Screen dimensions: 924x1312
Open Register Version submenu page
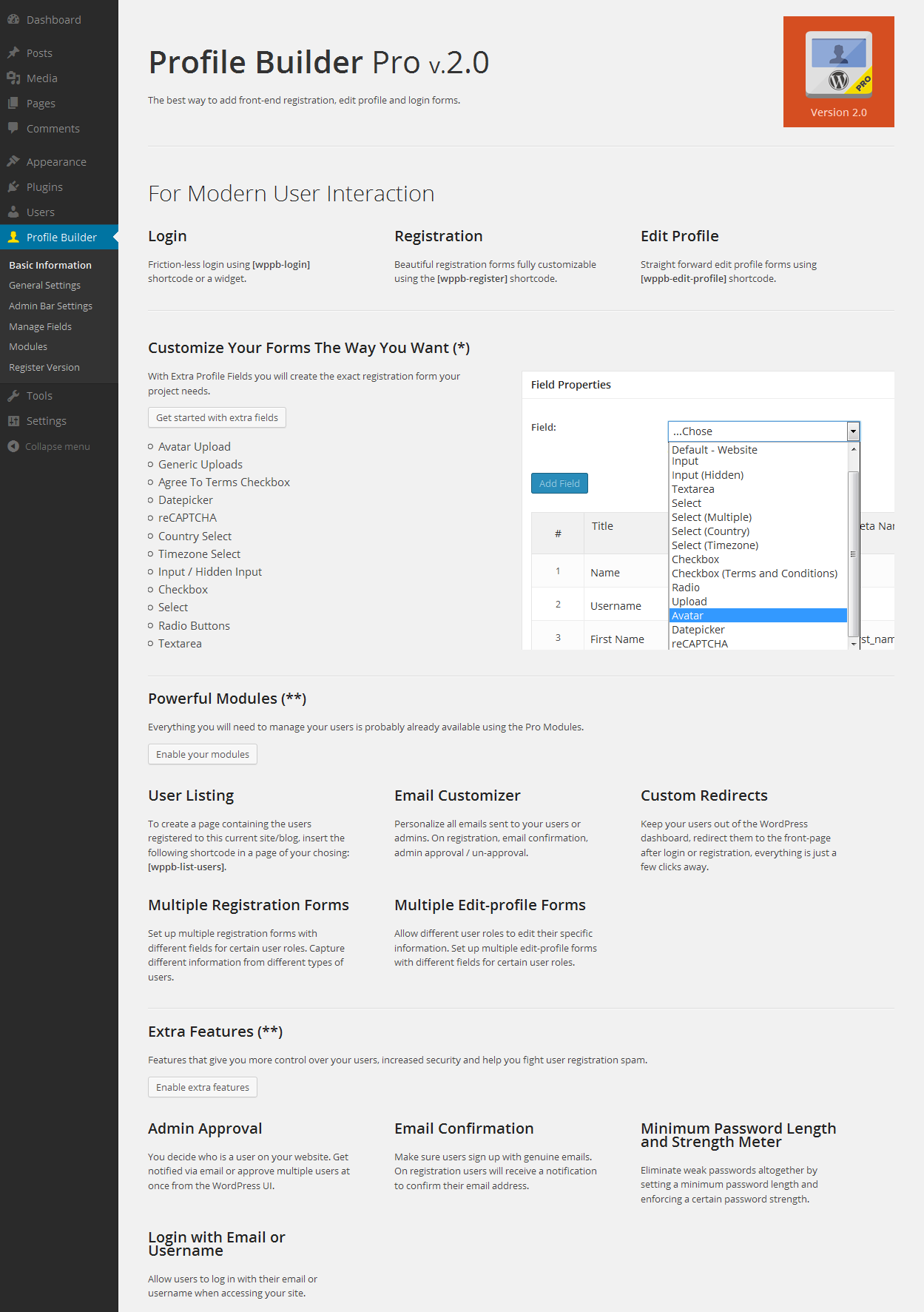click(44, 367)
